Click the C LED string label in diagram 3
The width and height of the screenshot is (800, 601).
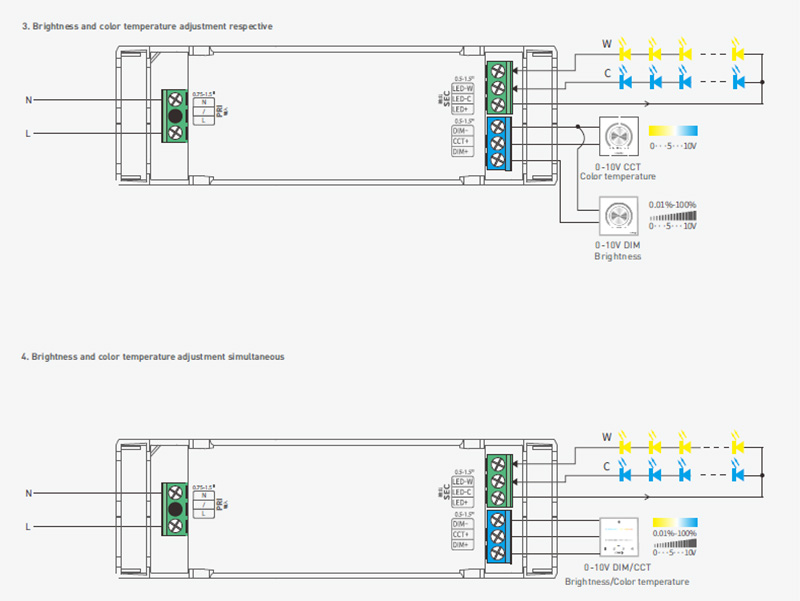coord(607,73)
